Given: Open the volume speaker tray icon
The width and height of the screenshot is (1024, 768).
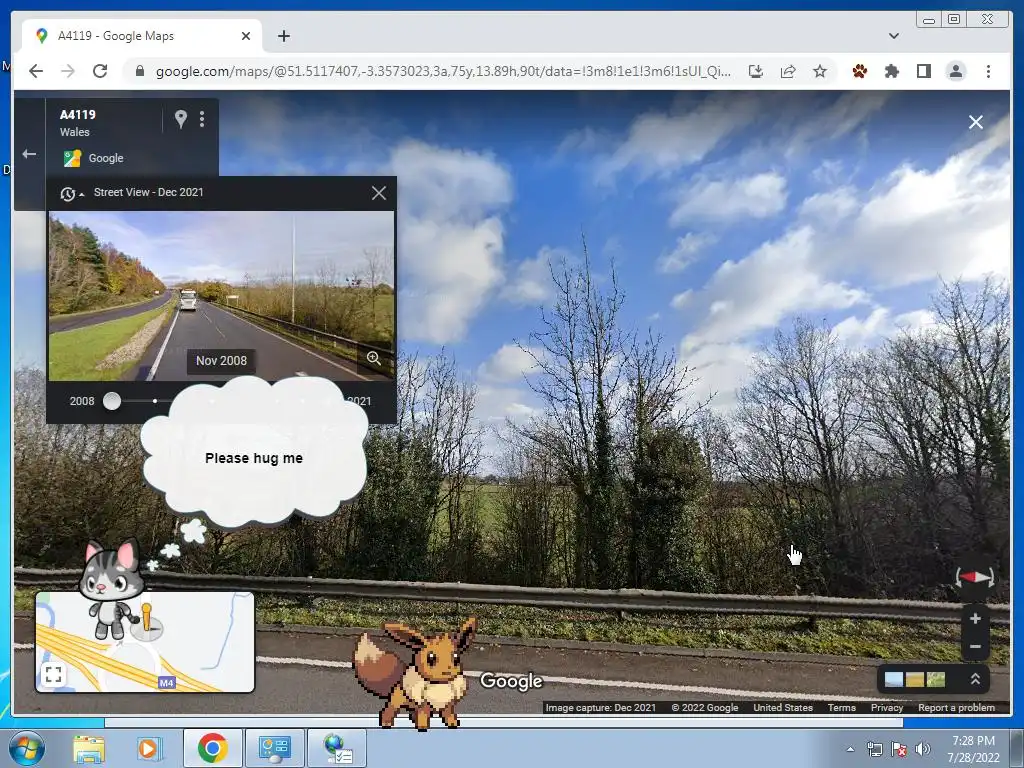Looking at the screenshot, I should (923, 749).
